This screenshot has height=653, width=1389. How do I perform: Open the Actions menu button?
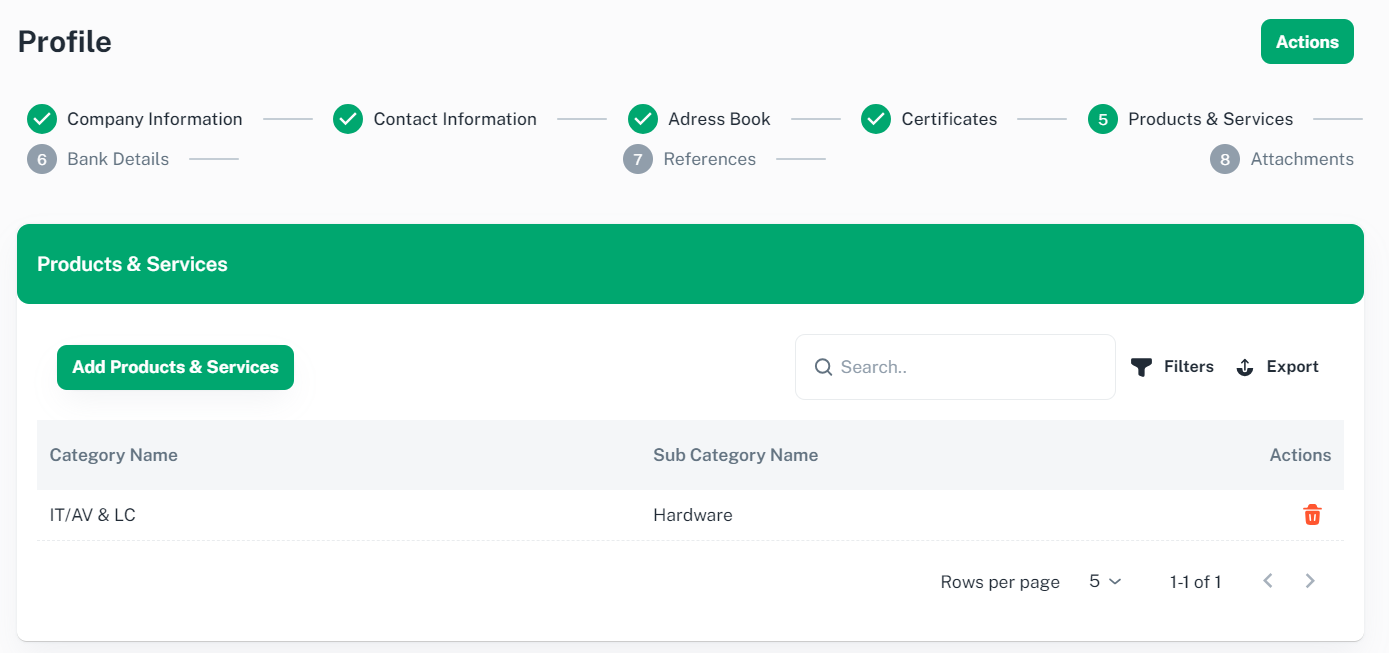[x=1306, y=42]
